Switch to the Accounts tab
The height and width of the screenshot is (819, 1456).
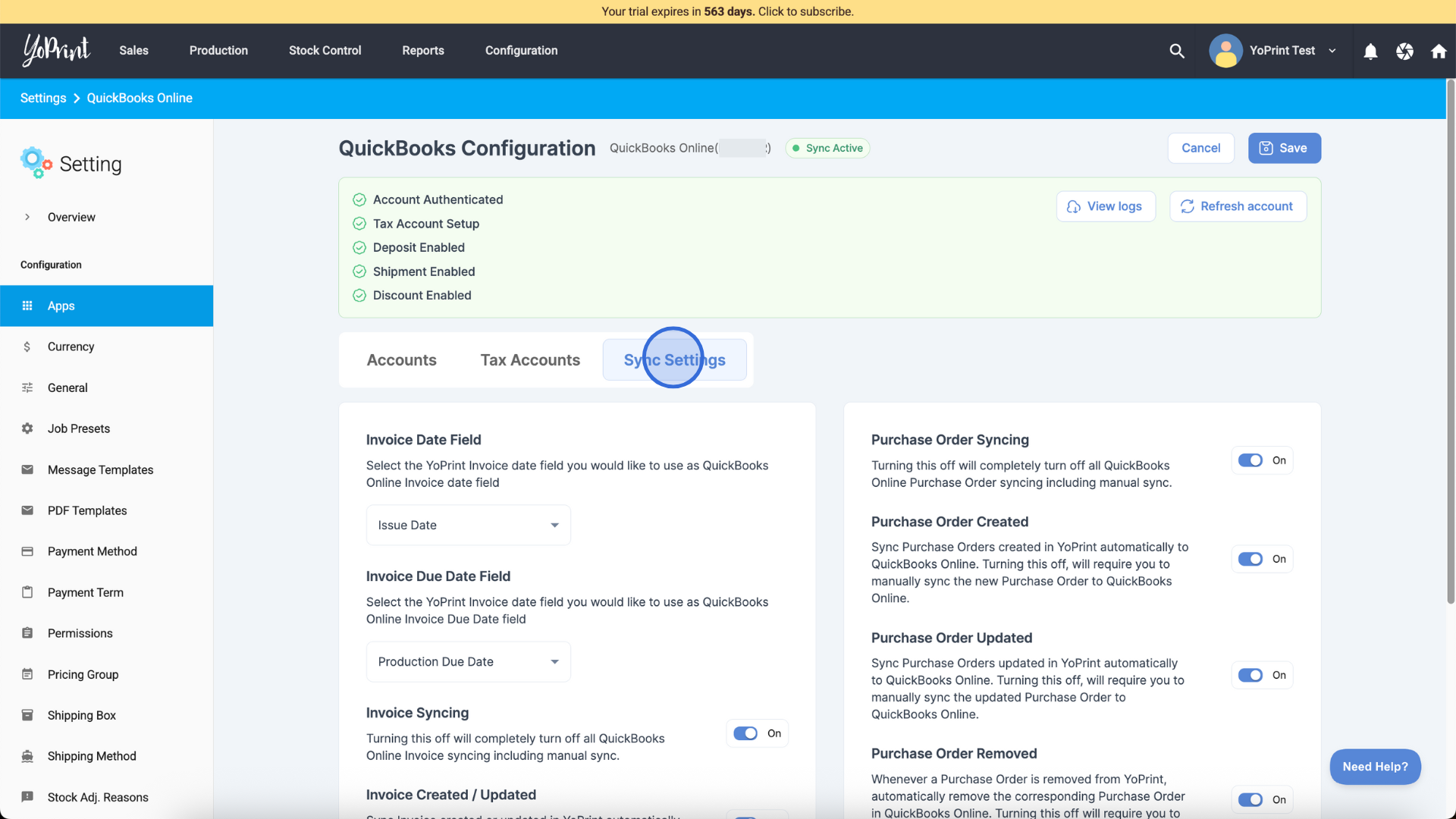click(401, 360)
